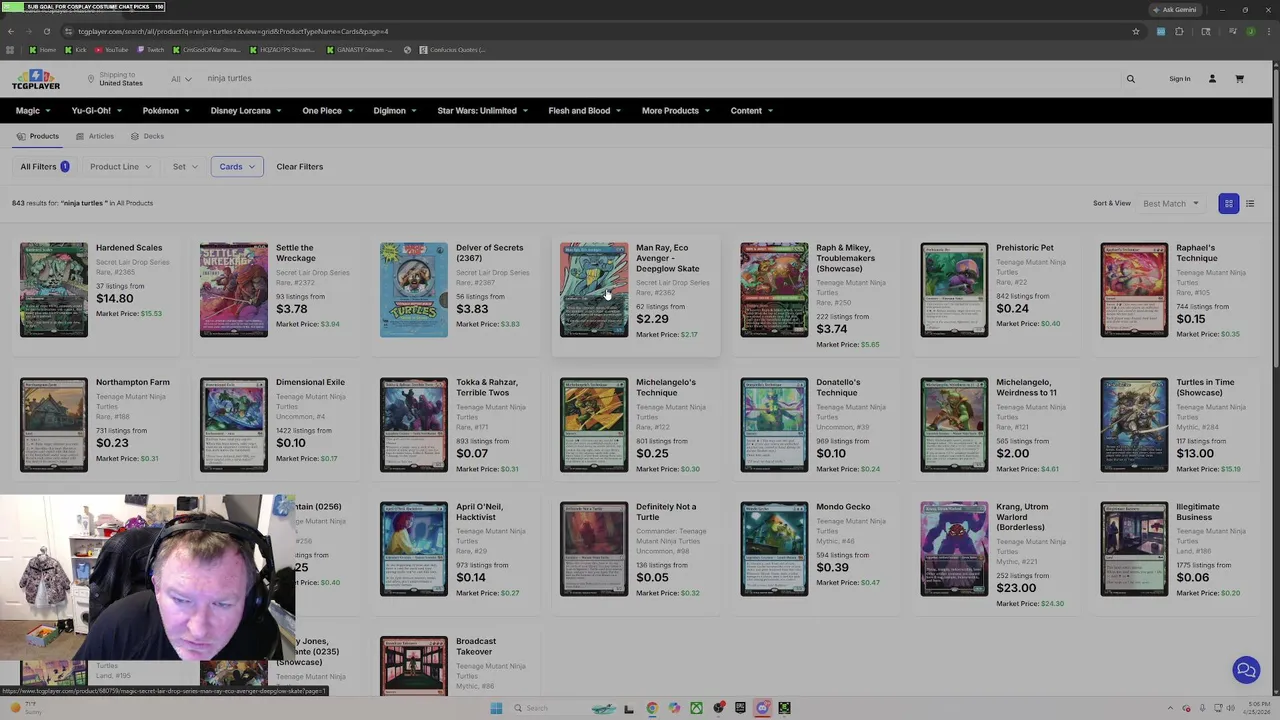The height and width of the screenshot is (720, 1280).
Task: Click Michelangelo's Technique title
Action: click(666, 387)
